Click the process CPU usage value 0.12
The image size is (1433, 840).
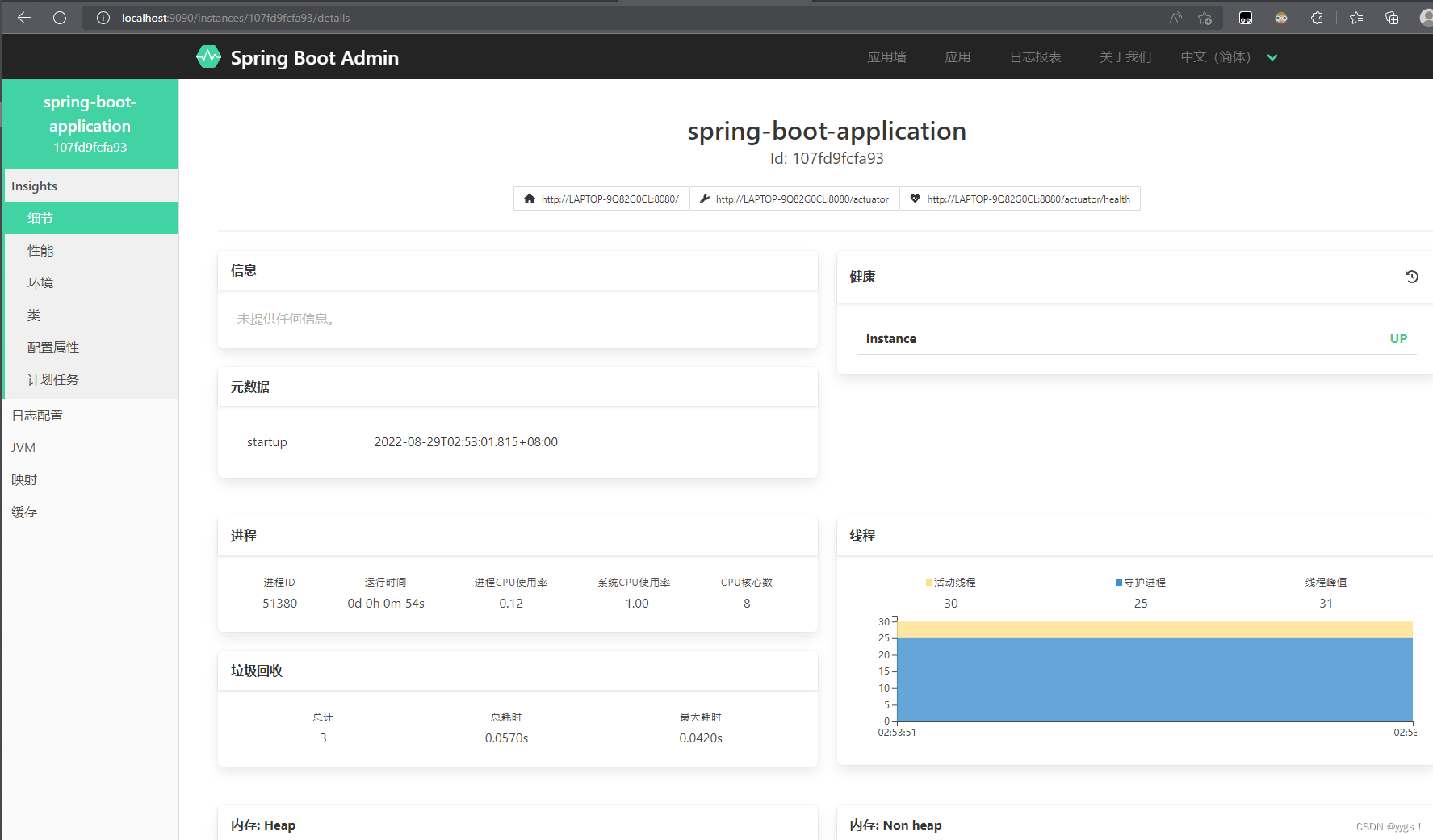click(x=511, y=604)
